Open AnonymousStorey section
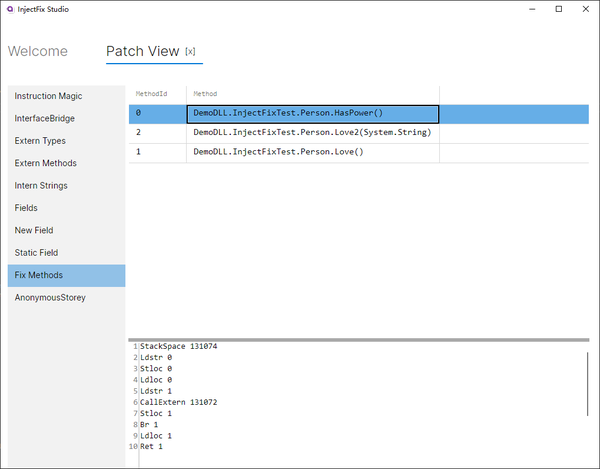 (x=50, y=297)
